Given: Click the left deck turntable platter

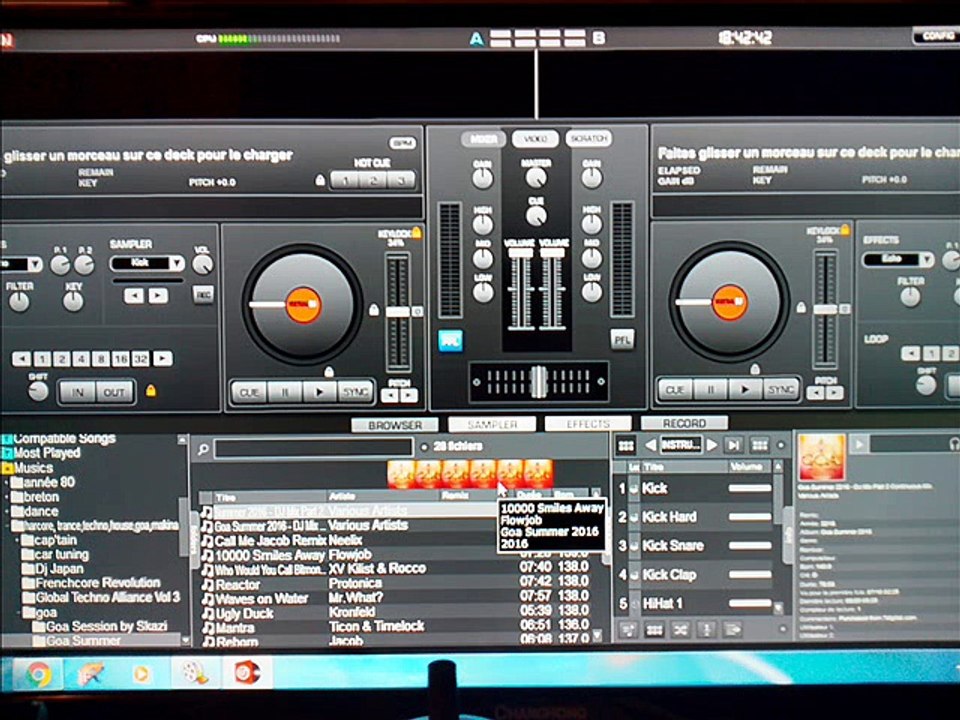Looking at the screenshot, I should click(x=302, y=304).
